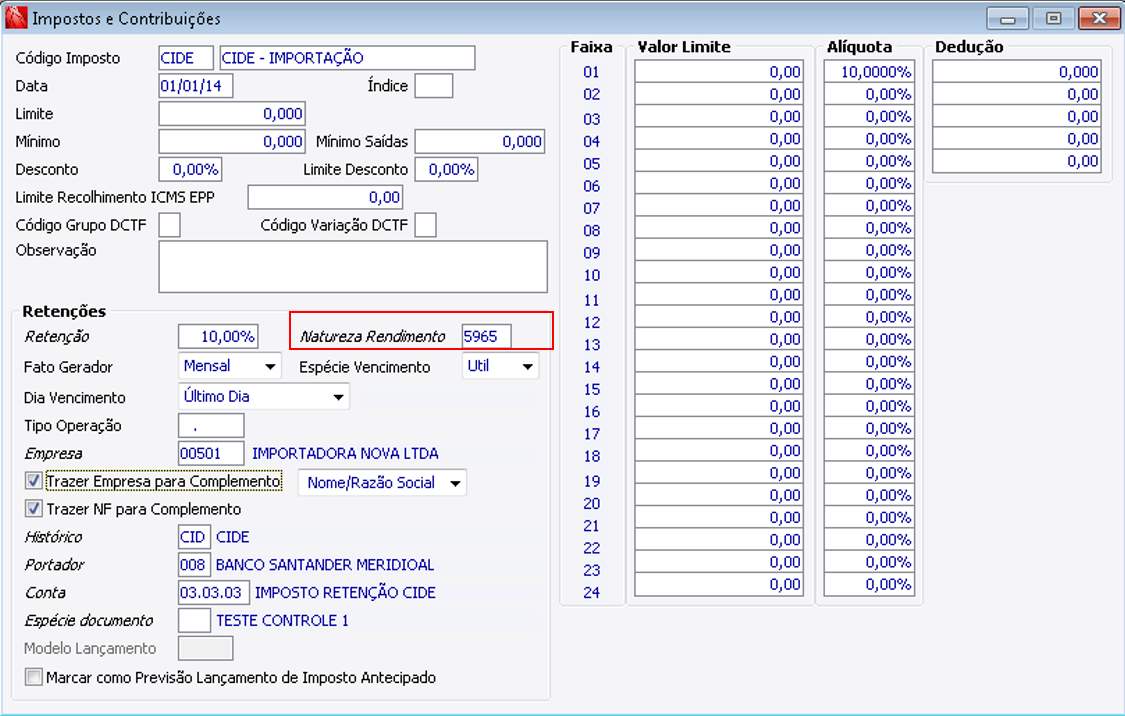Image resolution: width=1125 pixels, height=716 pixels.
Task: Close the Impostos e Contribuições window
Action: coord(1098,18)
